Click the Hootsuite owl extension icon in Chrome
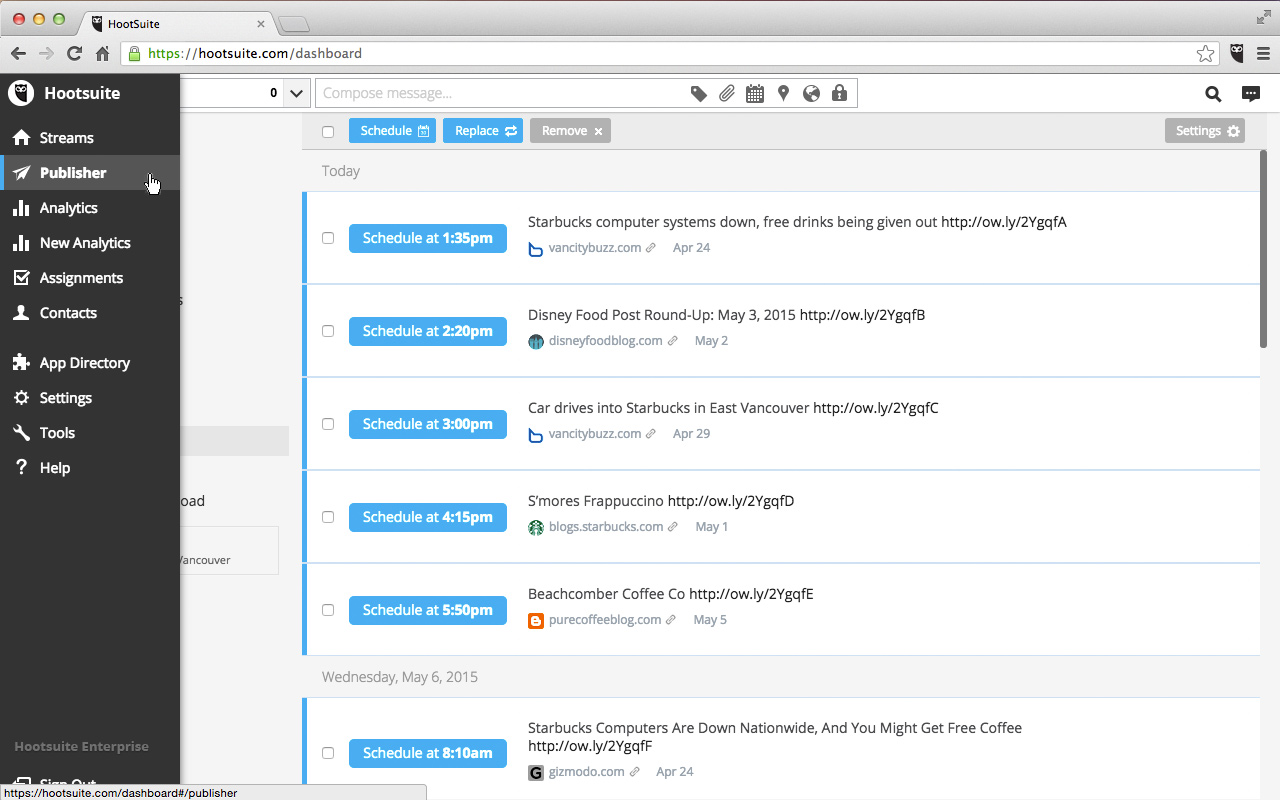This screenshot has height=800, width=1280. pyautogui.click(x=1237, y=54)
